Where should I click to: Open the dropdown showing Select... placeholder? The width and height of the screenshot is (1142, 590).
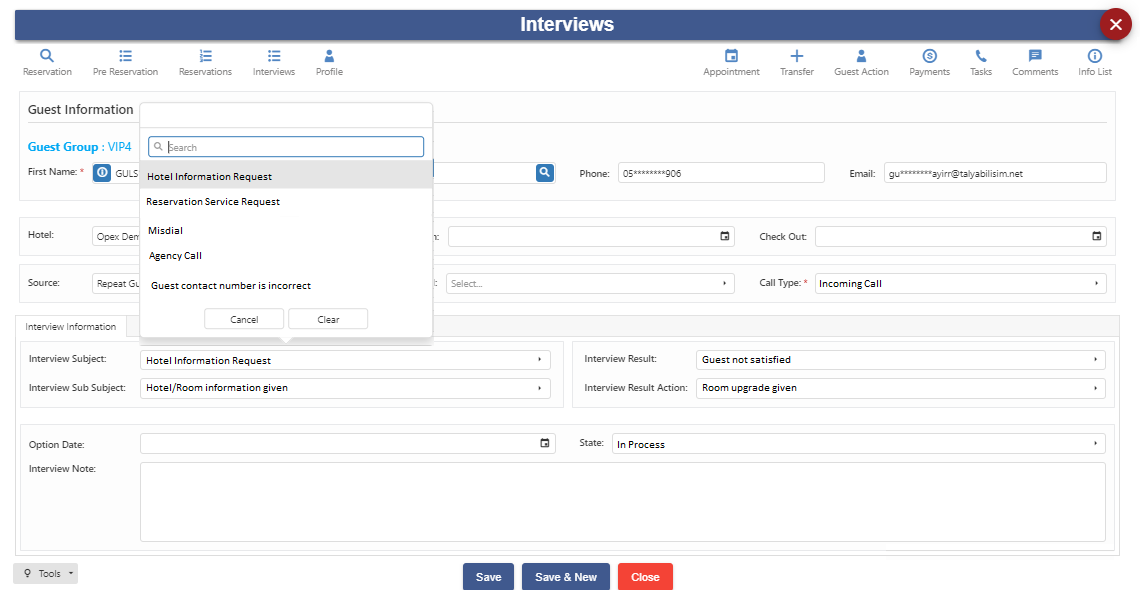(590, 283)
